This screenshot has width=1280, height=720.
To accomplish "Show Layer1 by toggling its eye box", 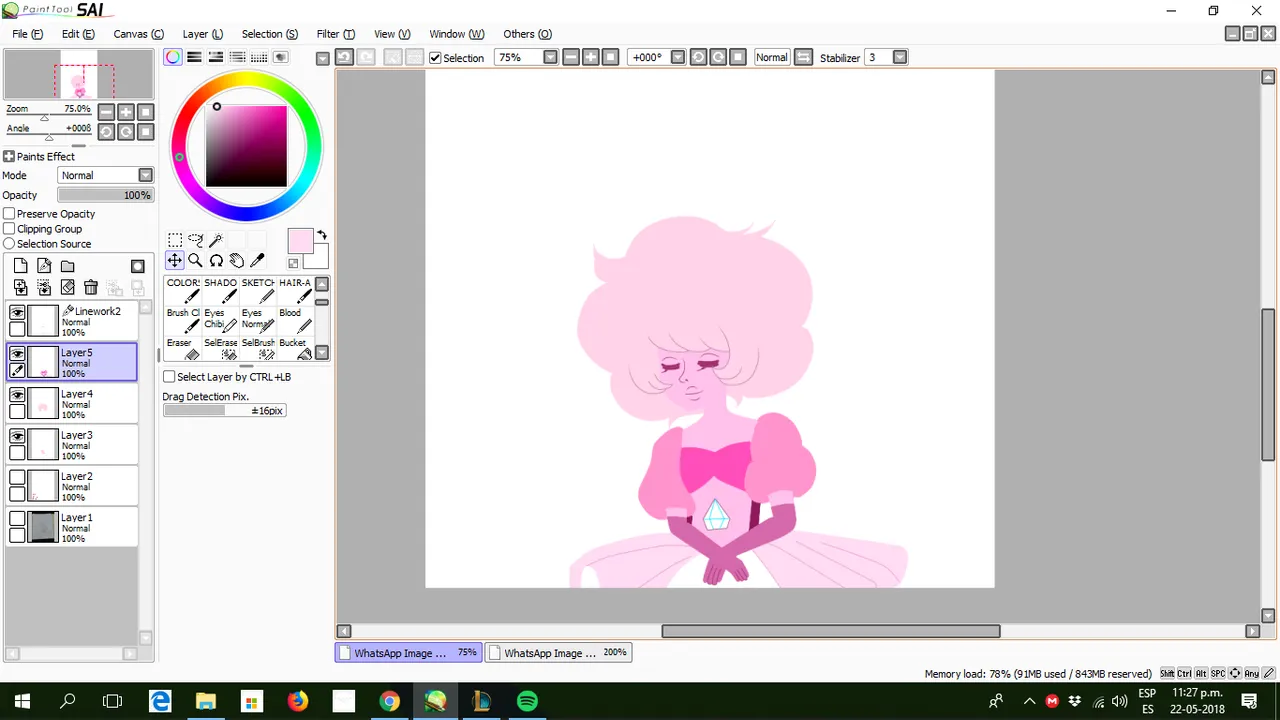I will pos(17,519).
